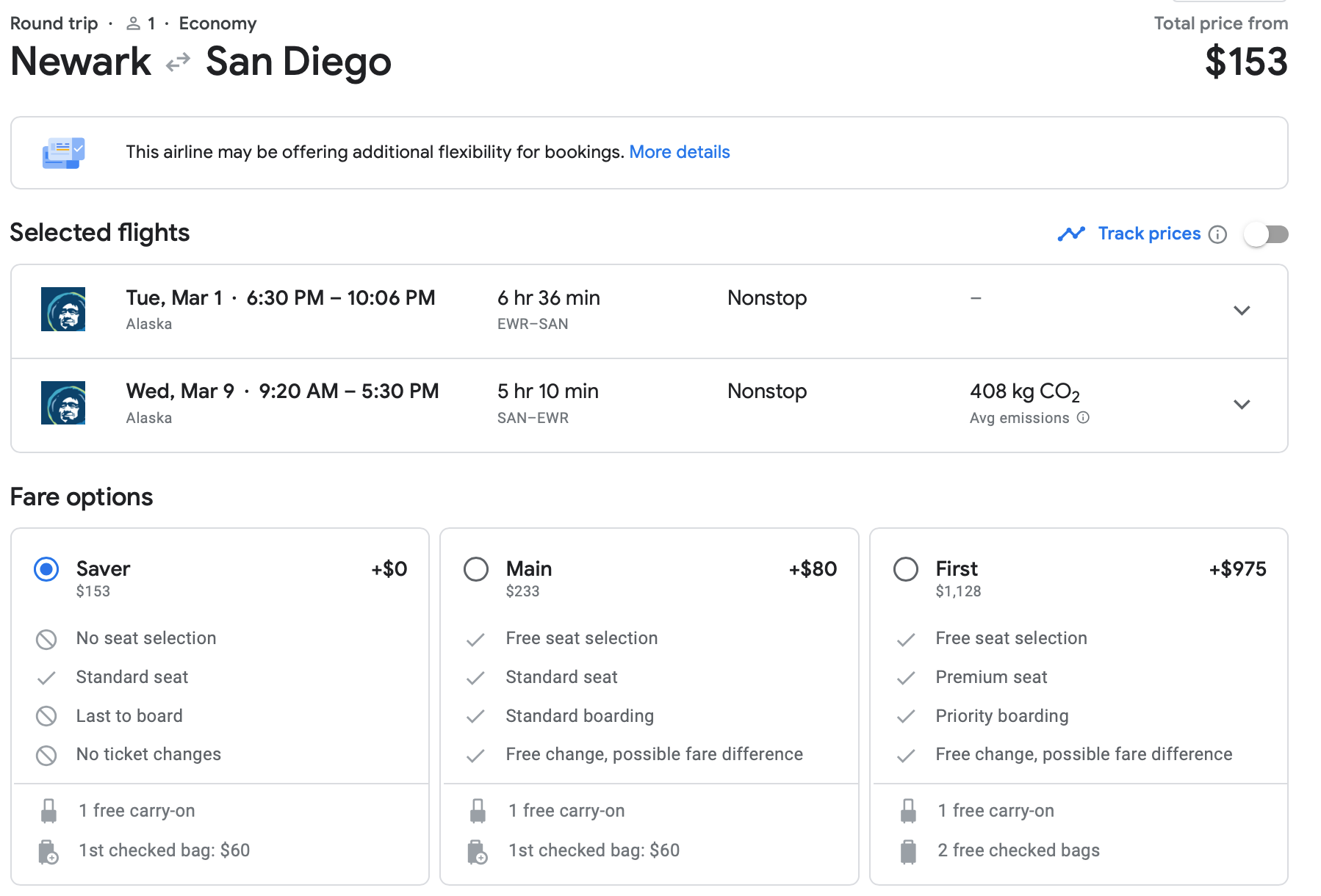Click Track prices info icon
The image size is (1321, 896).
point(1217,234)
